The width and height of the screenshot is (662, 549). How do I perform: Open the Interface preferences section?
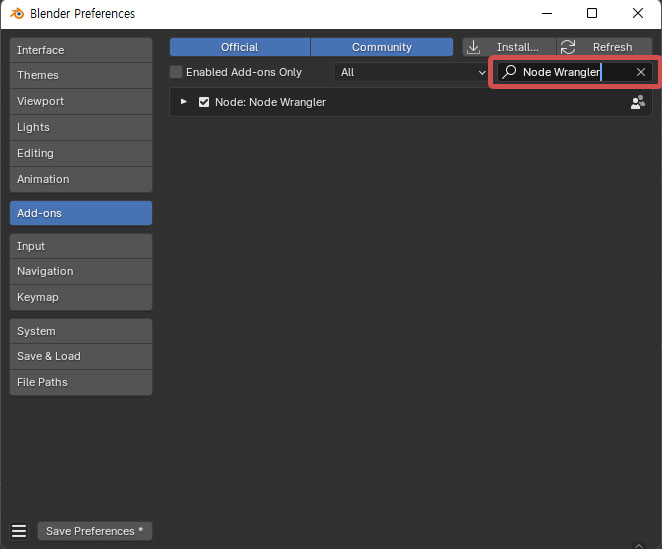[81, 50]
